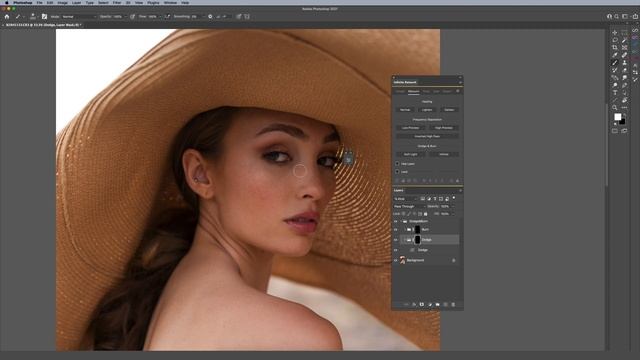Toggle airbrush build-up in options bar
640x360 pixels.
click(x=168, y=17)
